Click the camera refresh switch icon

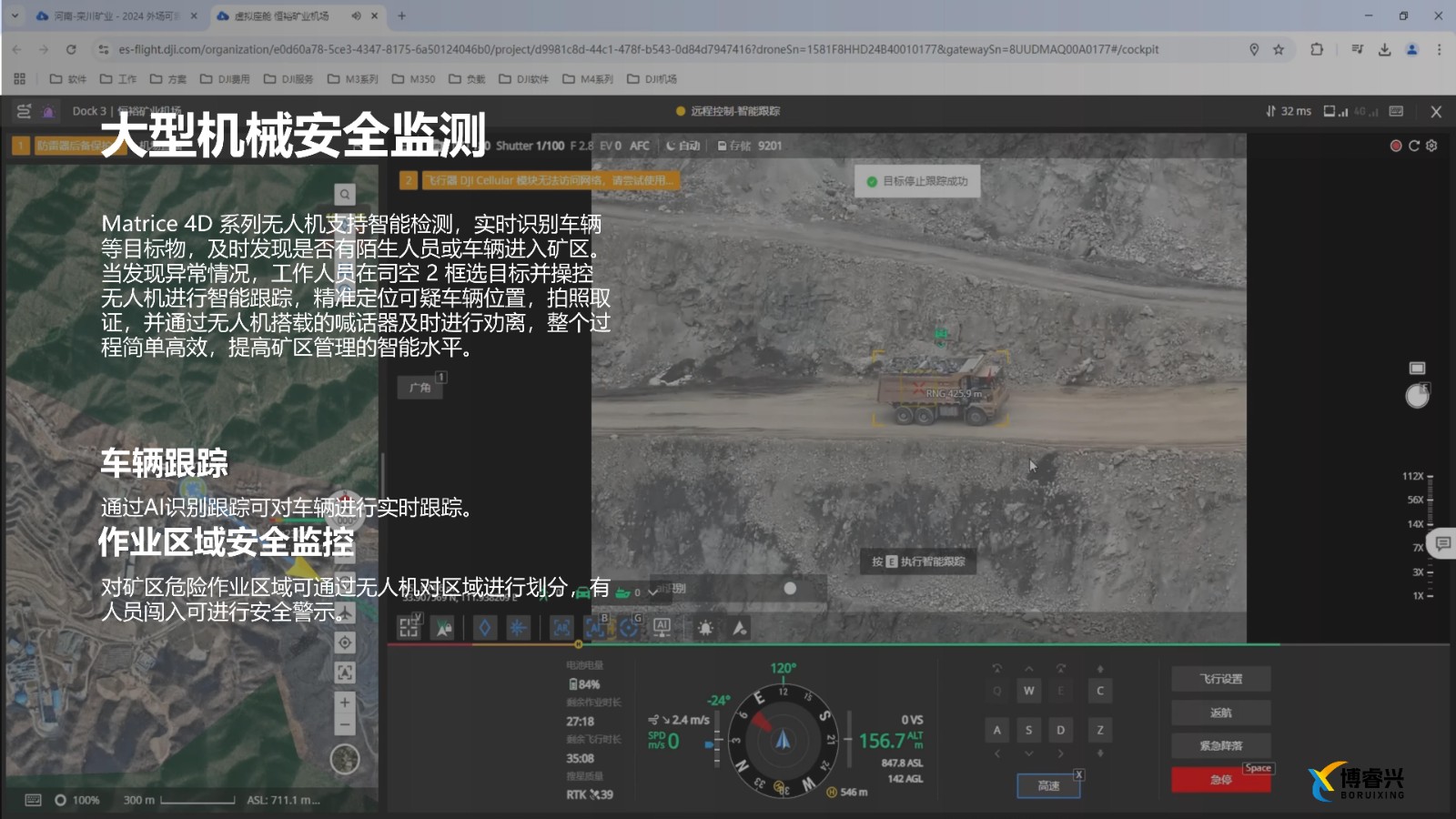pos(1413,146)
